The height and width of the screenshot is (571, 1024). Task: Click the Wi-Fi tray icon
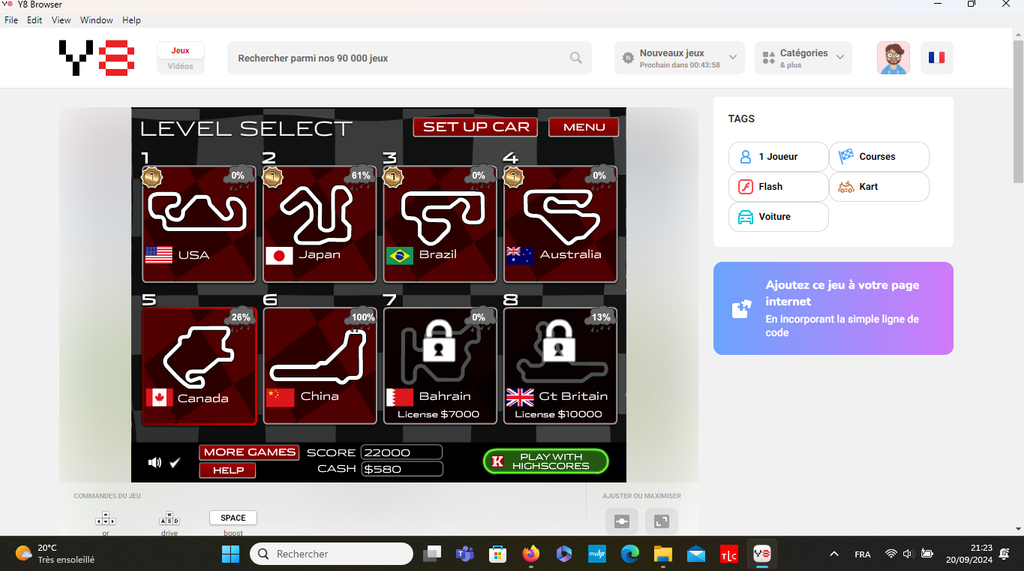pos(890,554)
